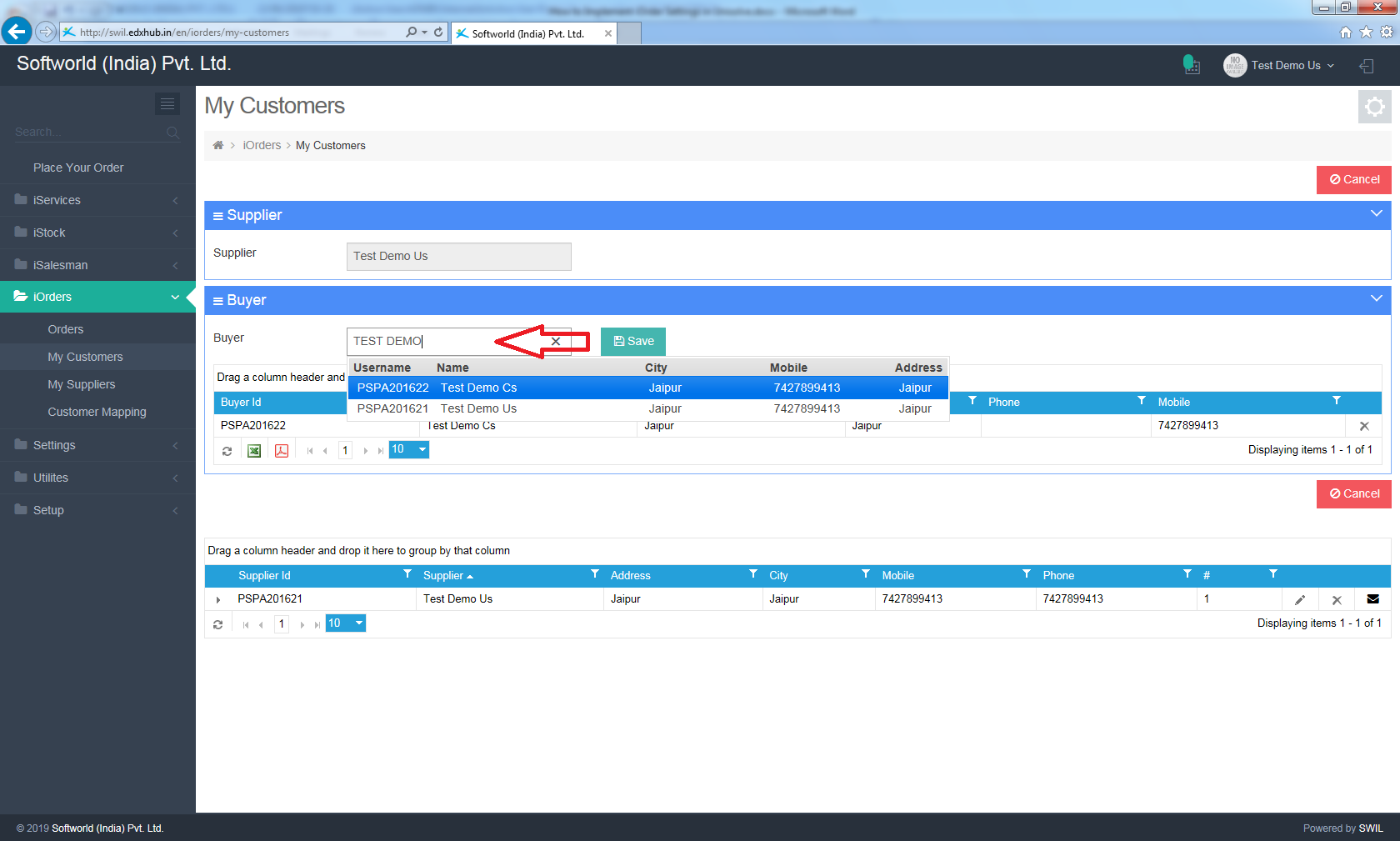Sort buyer grid by Buyer Id
This screenshot has height=841, width=1400.
pyautogui.click(x=241, y=402)
